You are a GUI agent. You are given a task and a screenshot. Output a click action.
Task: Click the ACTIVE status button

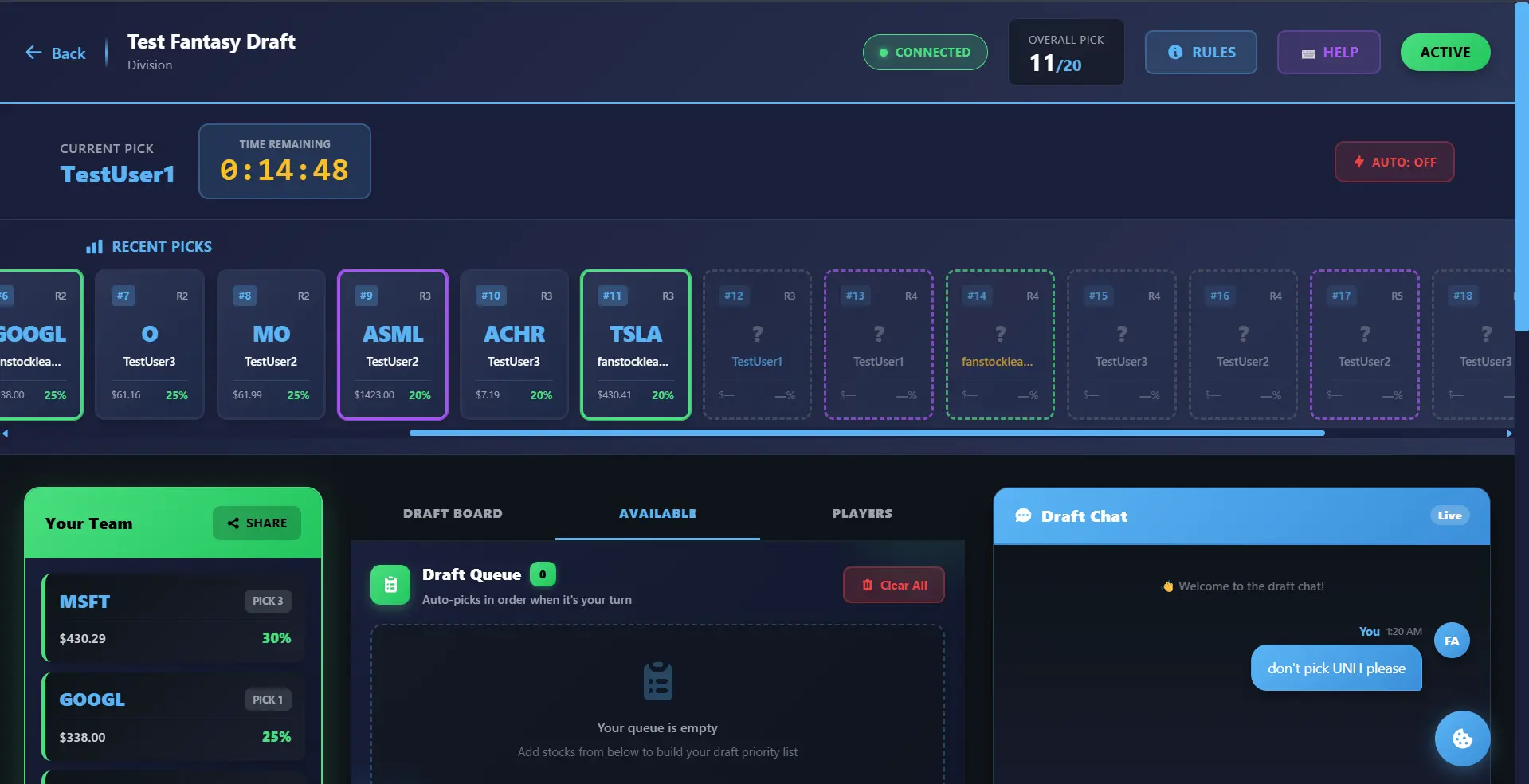[1445, 53]
